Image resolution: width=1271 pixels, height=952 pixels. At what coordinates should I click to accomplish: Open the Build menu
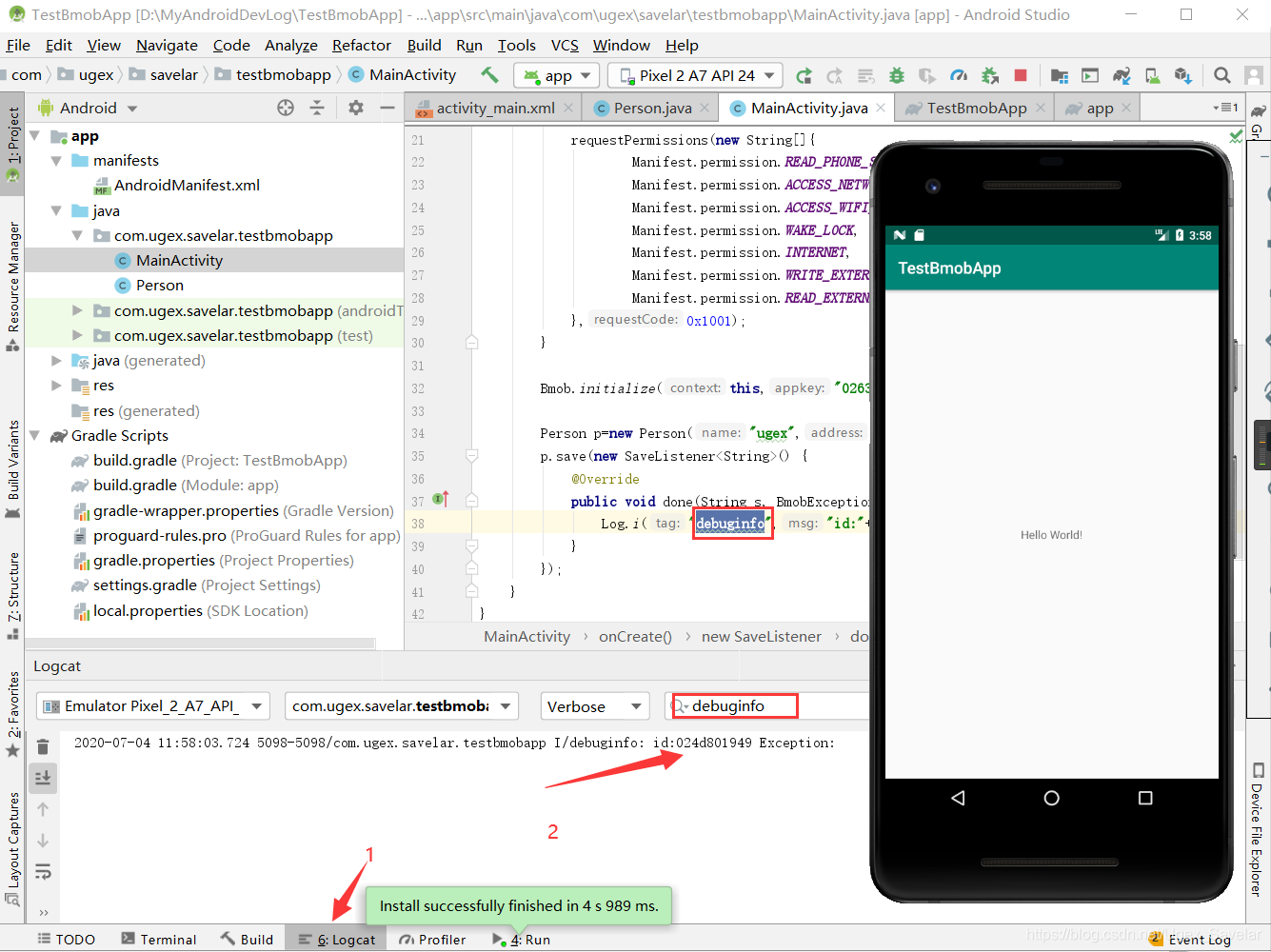pyautogui.click(x=424, y=45)
